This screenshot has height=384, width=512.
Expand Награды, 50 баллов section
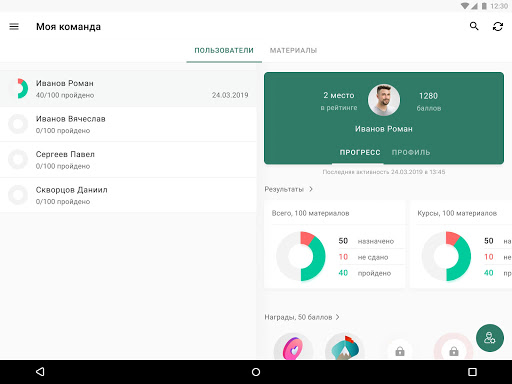pyautogui.click(x=302, y=317)
